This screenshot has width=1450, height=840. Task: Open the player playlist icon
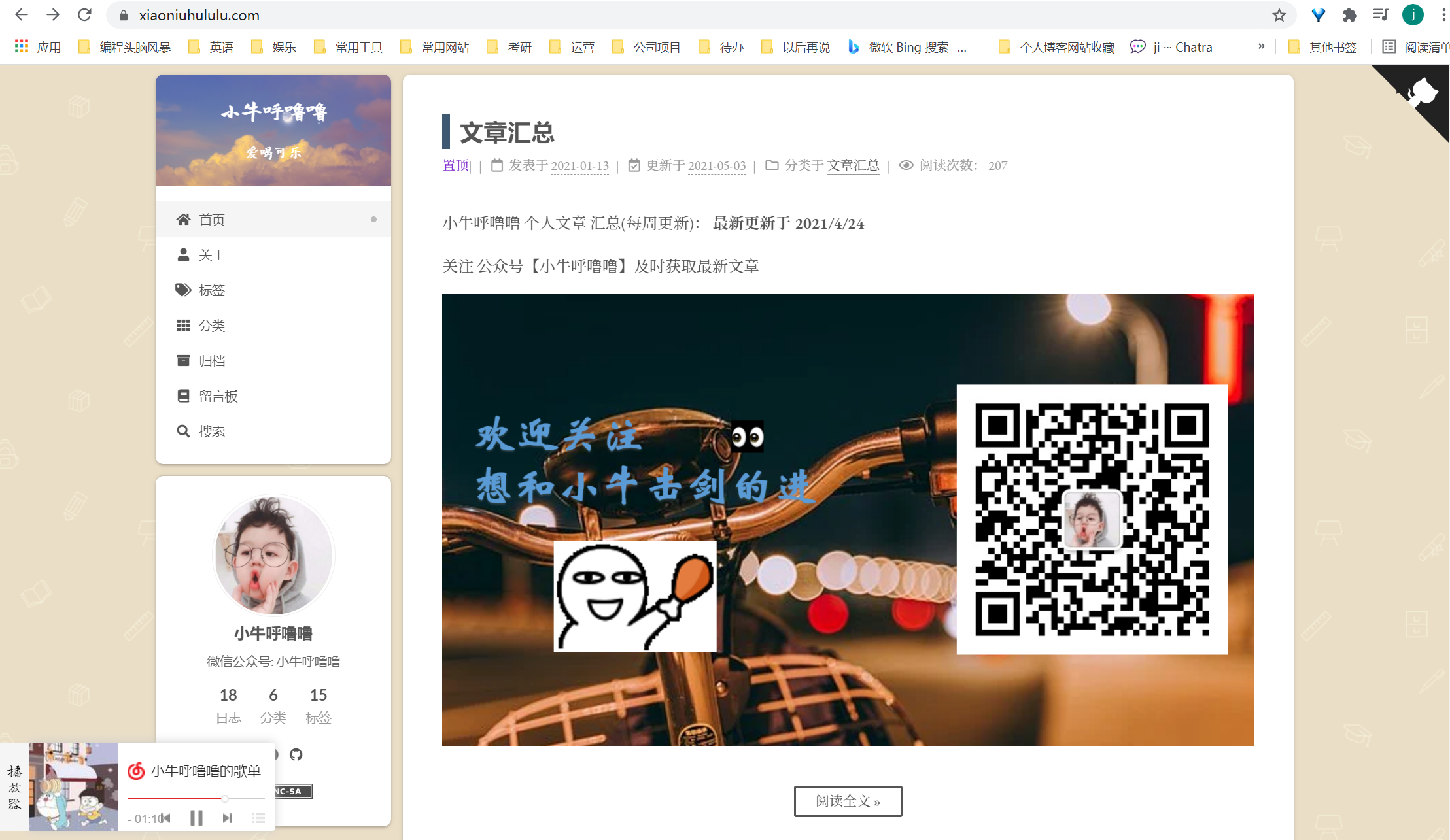point(258,818)
